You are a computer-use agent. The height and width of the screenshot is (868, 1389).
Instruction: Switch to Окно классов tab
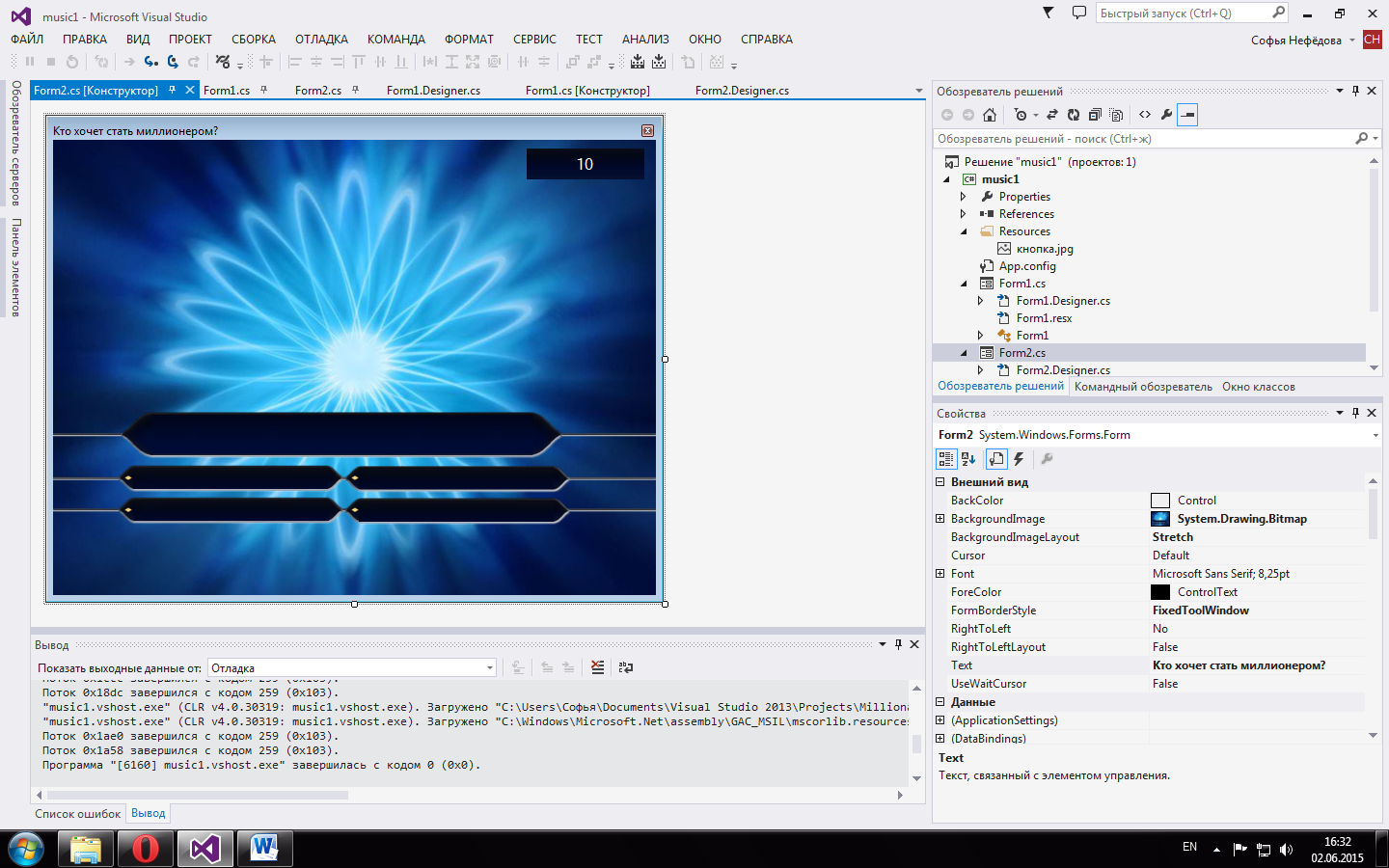(1258, 387)
